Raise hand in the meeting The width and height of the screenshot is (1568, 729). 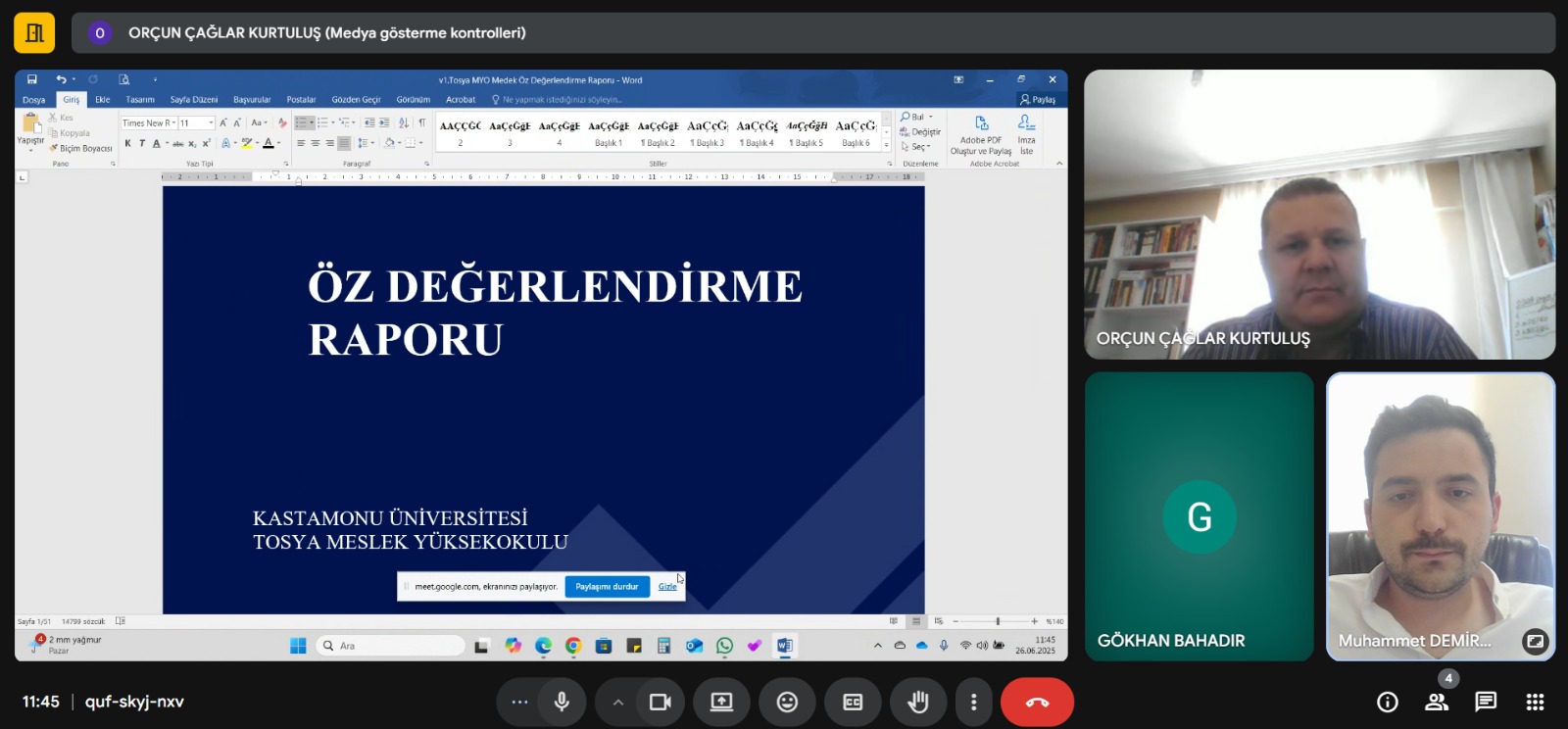[x=918, y=702]
